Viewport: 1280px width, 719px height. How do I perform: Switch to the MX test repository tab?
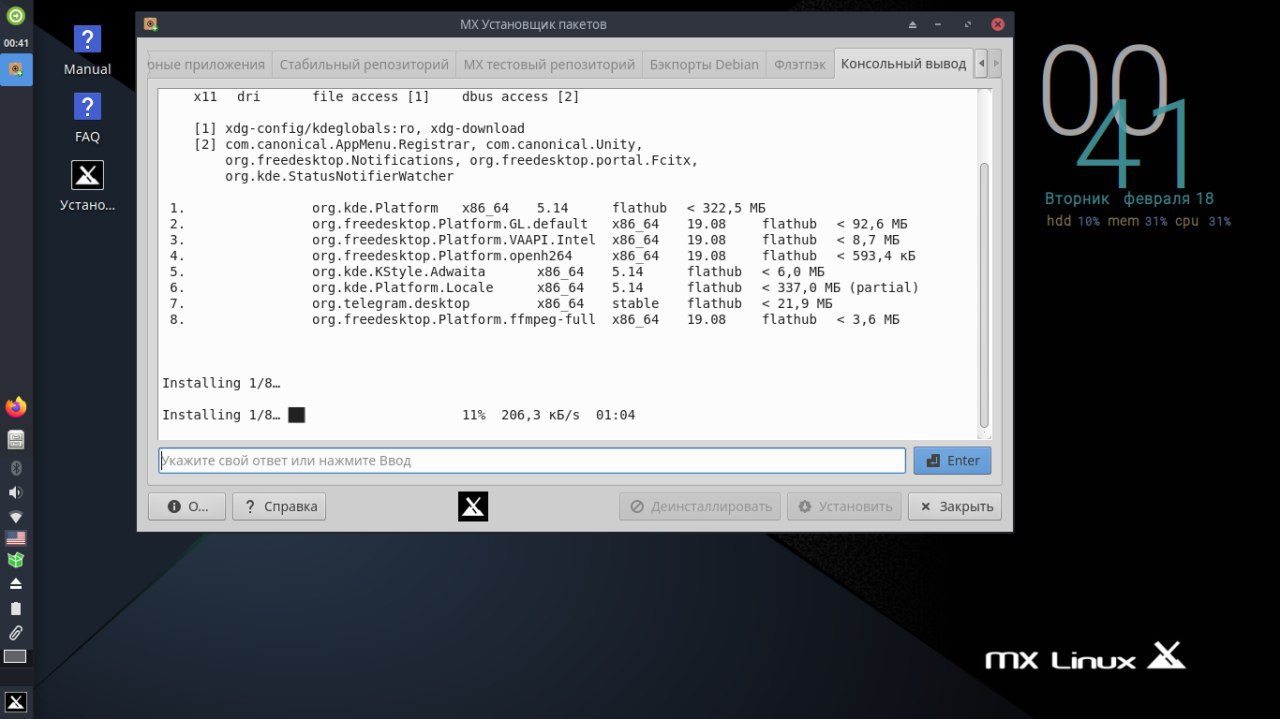[x=549, y=64]
